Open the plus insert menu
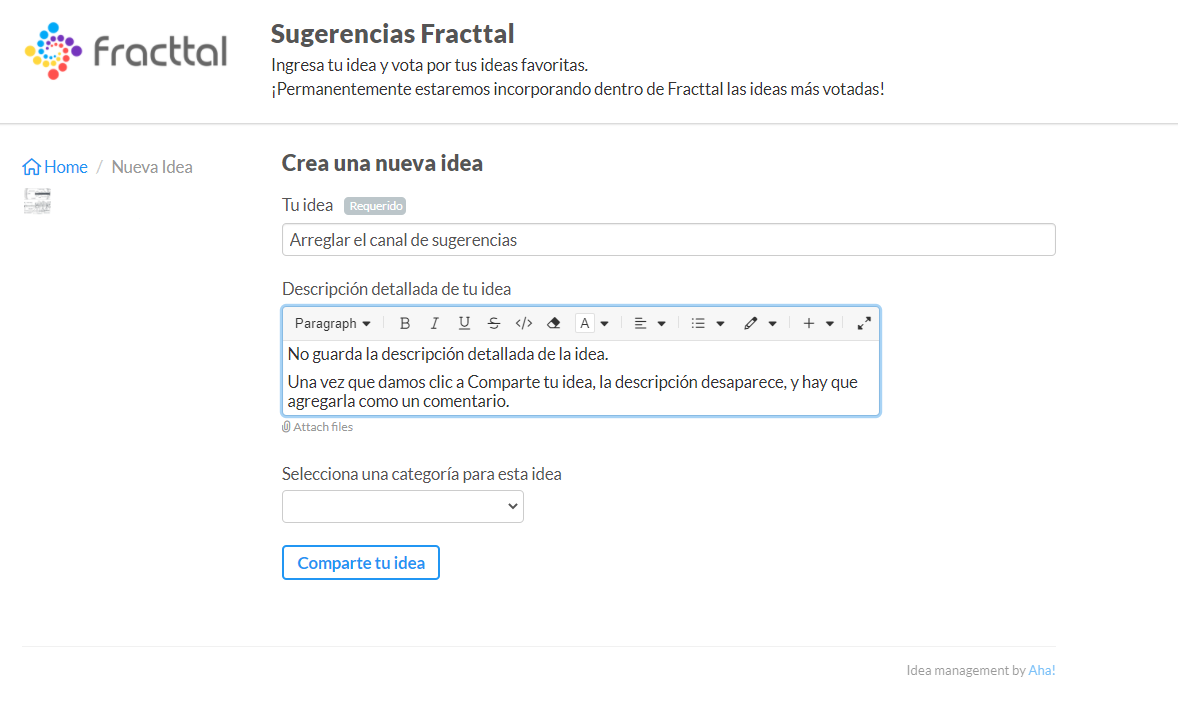The image size is (1178, 711). pyautogui.click(x=817, y=323)
